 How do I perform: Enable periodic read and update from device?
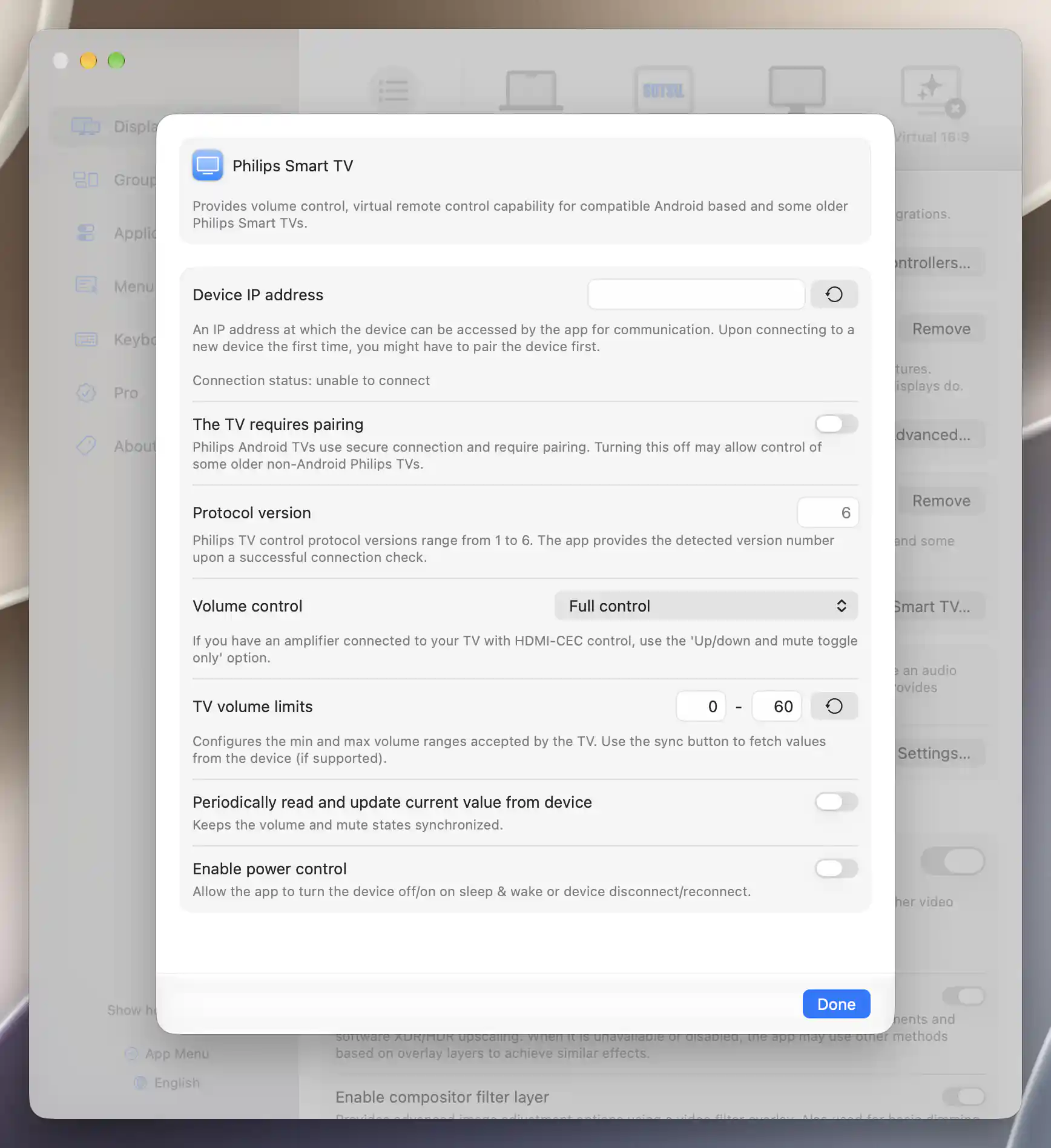[x=836, y=802]
